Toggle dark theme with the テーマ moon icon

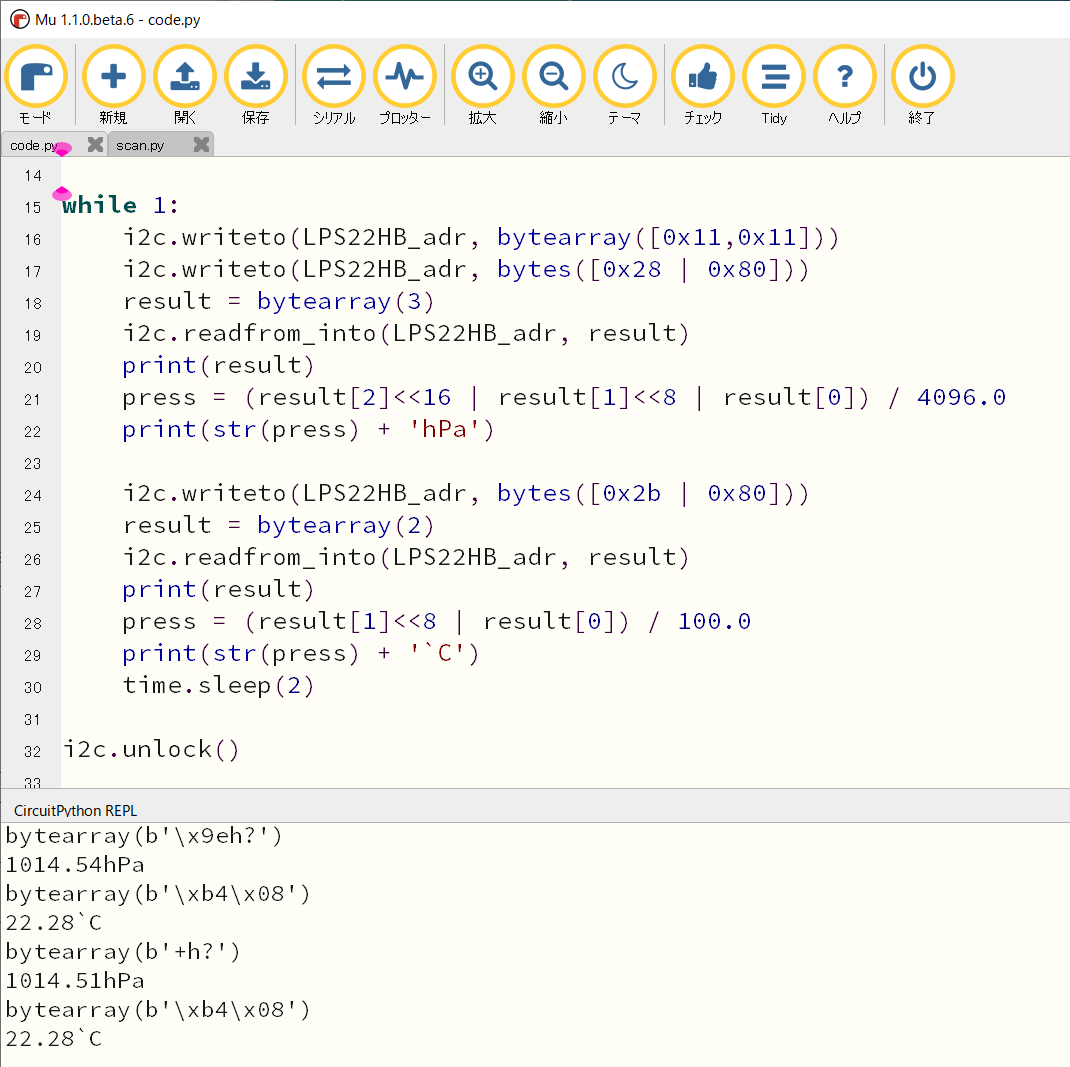[x=625, y=76]
